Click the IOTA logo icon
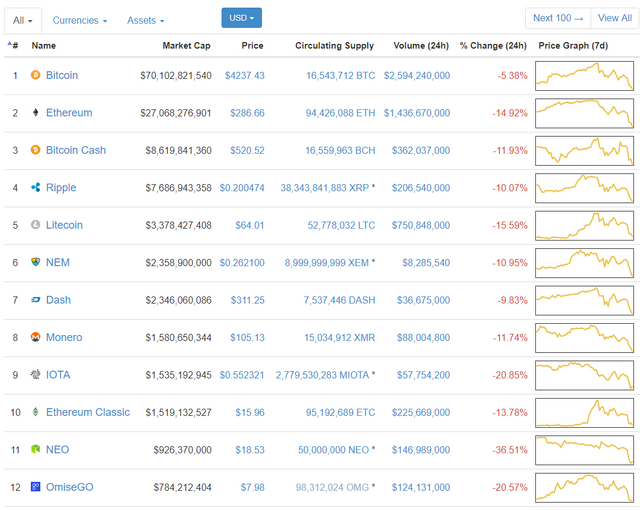Image resolution: width=640 pixels, height=510 pixels. [x=36, y=375]
